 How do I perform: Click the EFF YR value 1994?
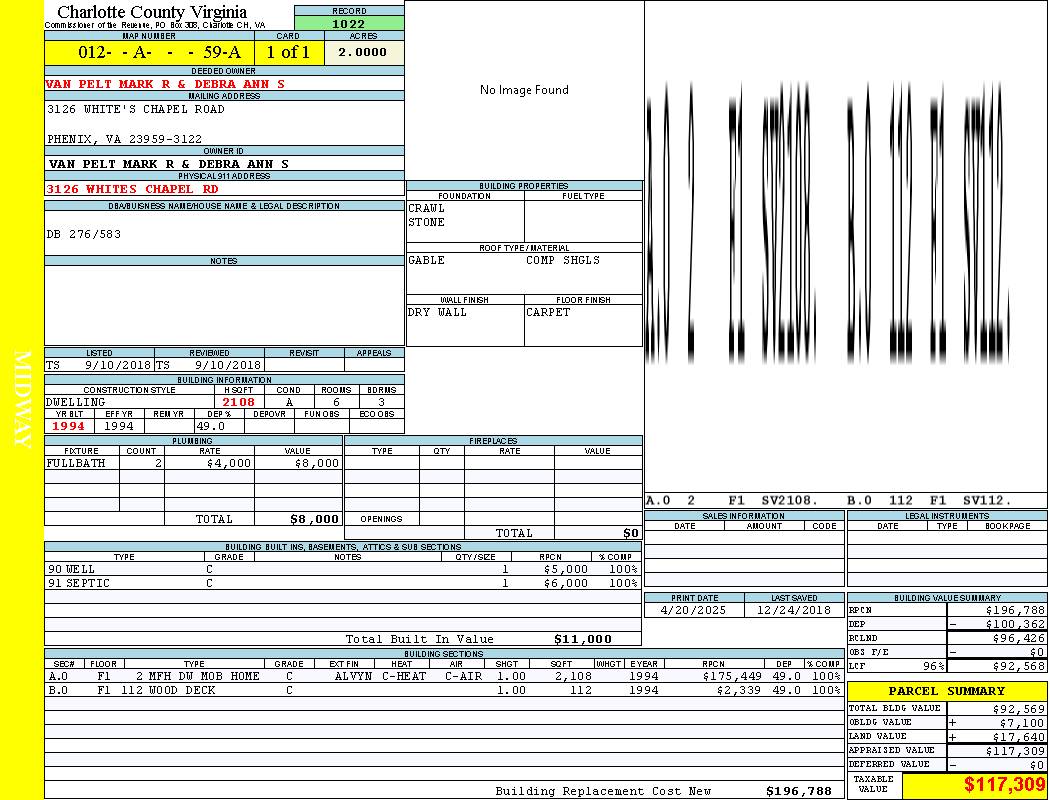coord(119,426)
